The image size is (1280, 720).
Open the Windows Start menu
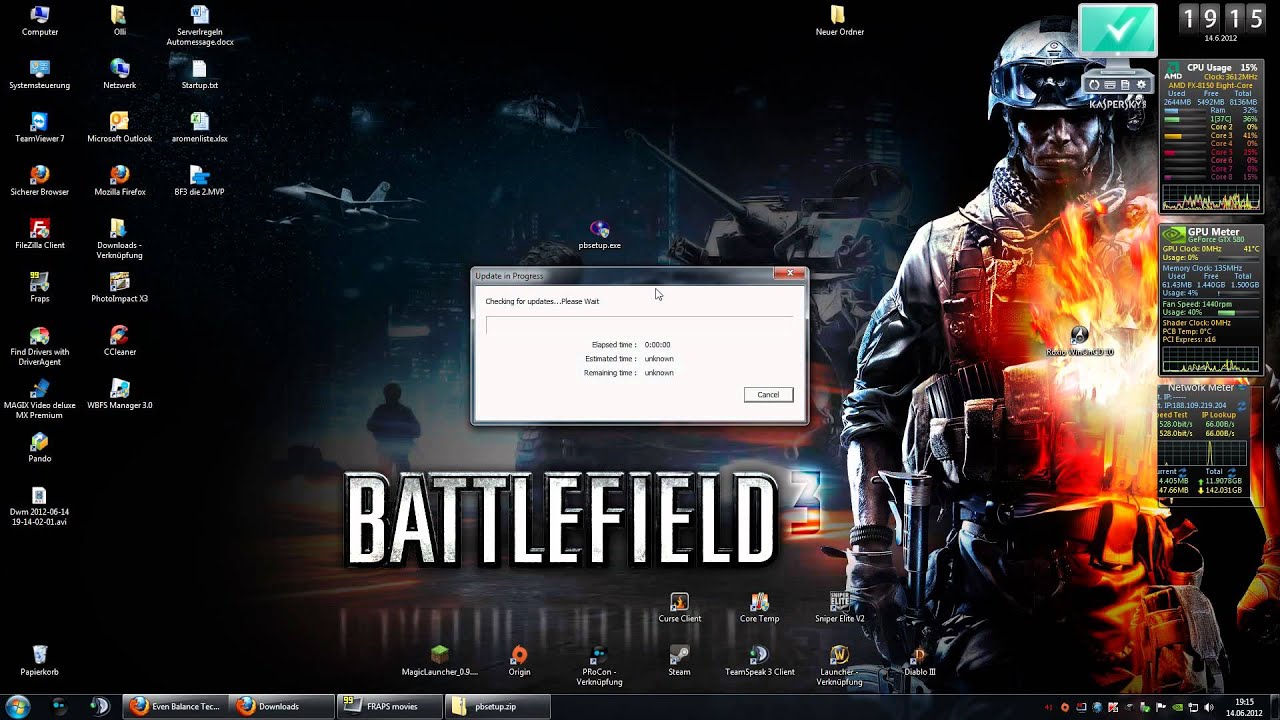click(18, 706)
